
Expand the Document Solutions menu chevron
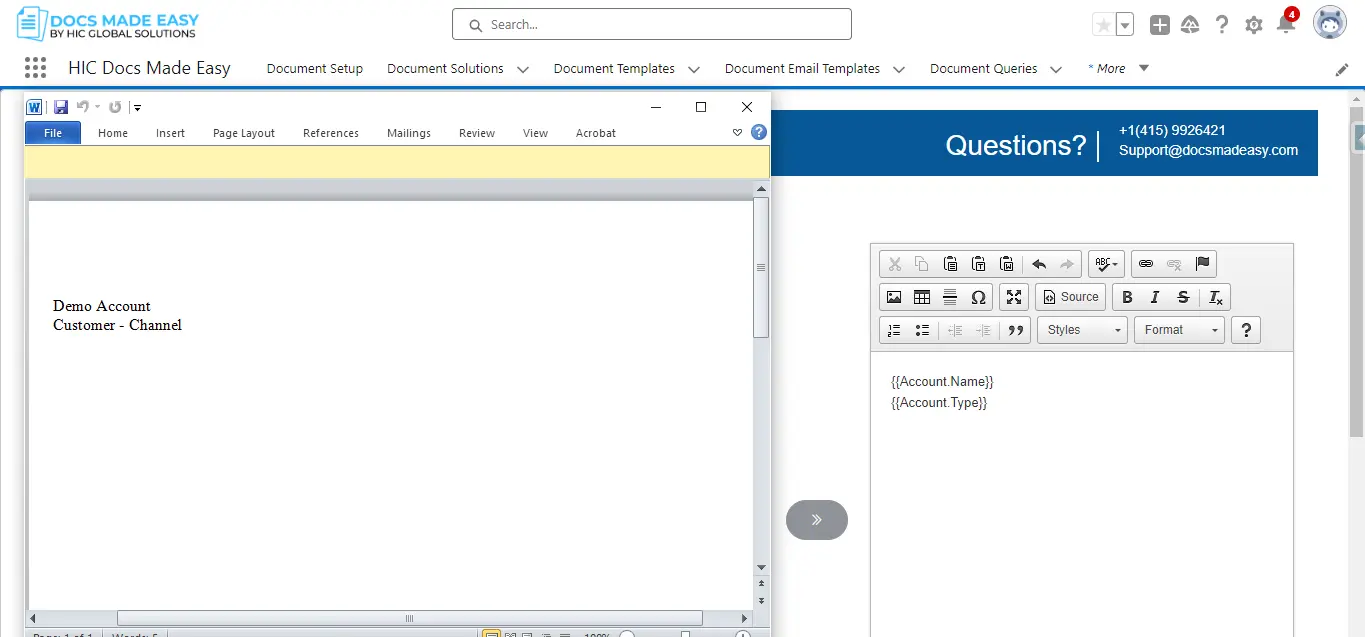[522, 69]
